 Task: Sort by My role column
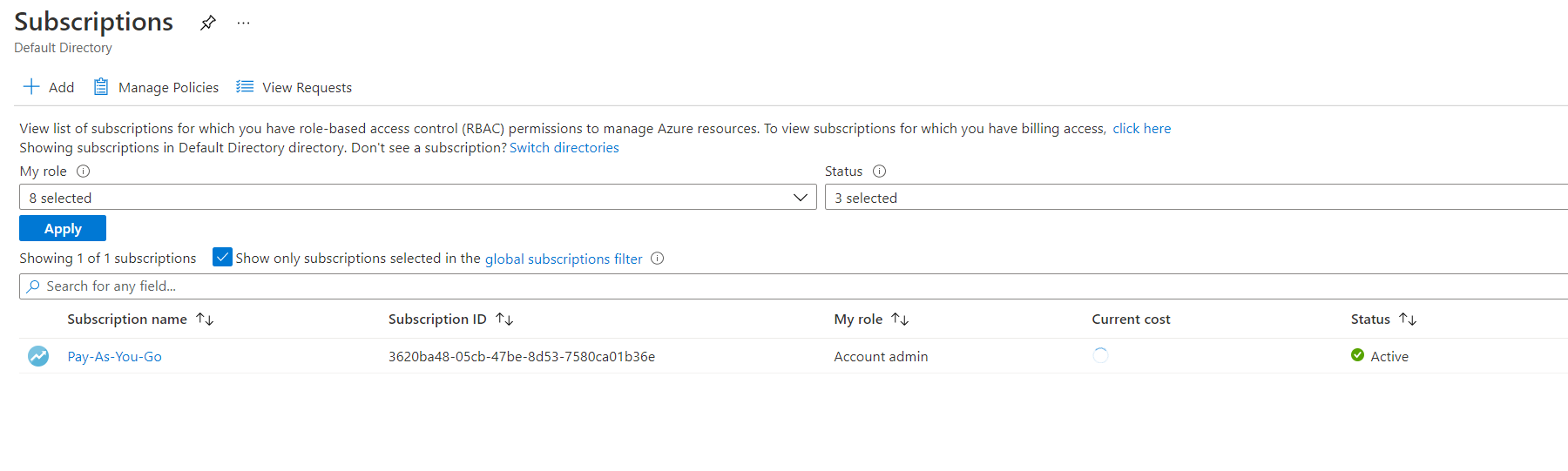coord(871,320)
